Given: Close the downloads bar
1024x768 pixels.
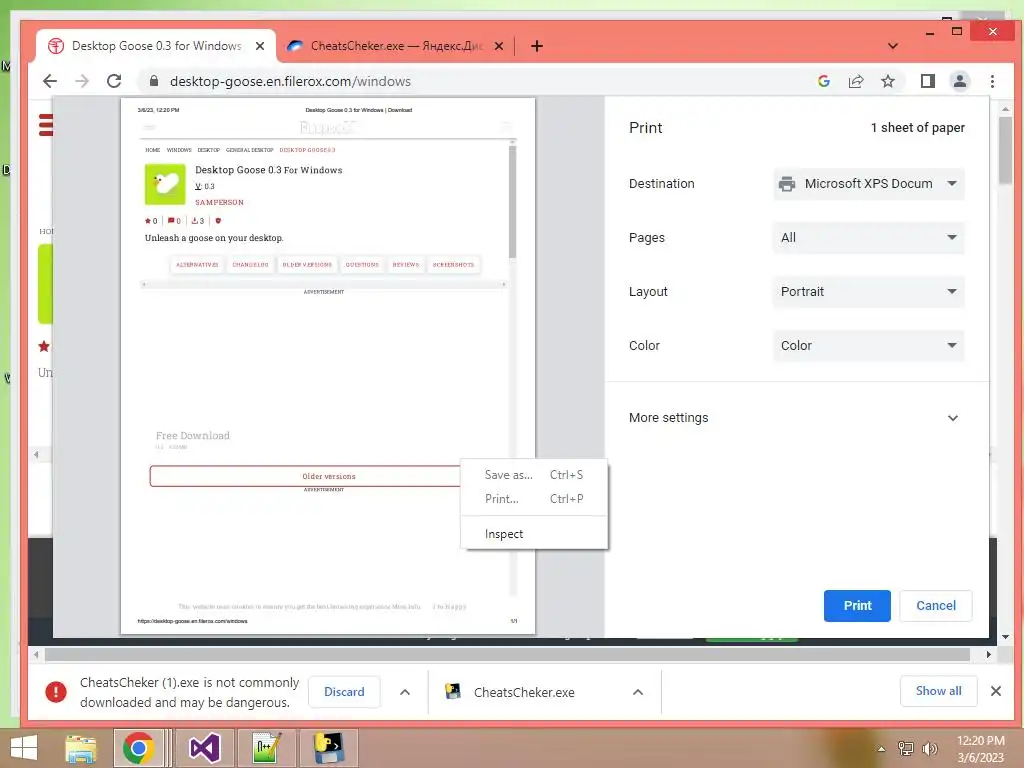Looking at the screenshot, I should click(996, 691).
